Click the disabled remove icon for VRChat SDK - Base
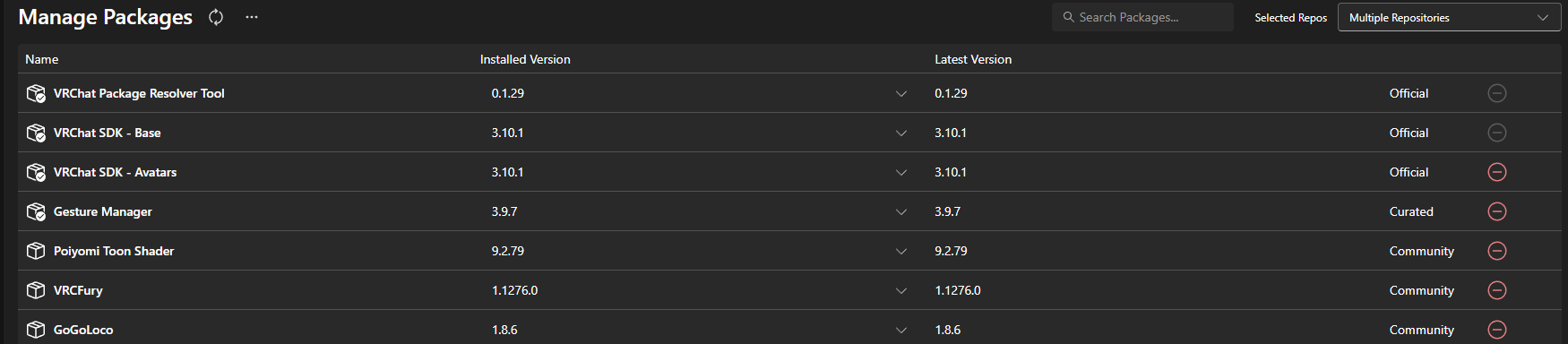 [x=1497, y=133]
